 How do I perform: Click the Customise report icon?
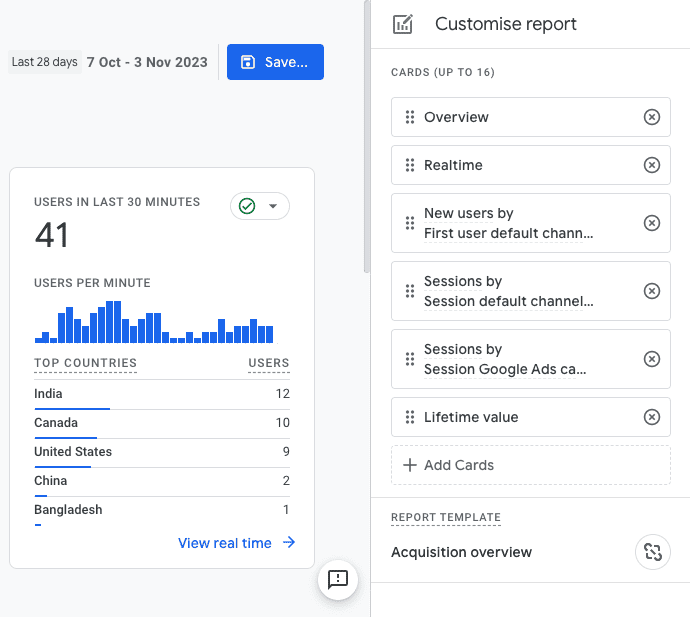(x=403, y=24)
